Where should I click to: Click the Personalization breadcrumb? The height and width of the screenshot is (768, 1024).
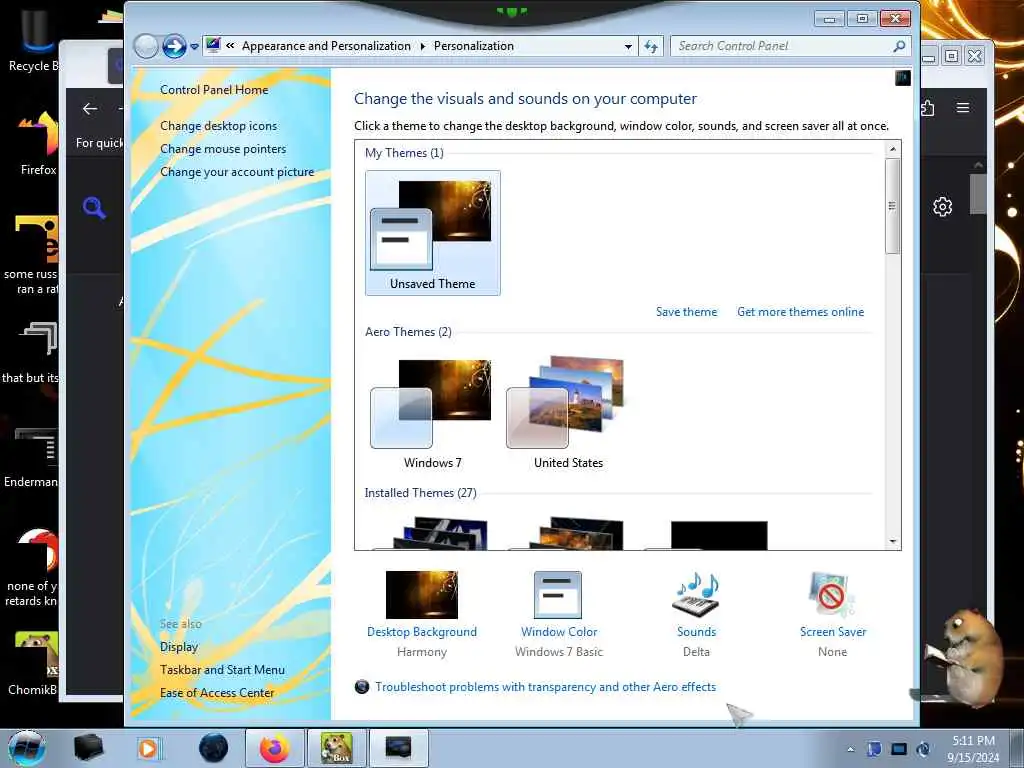point(473,46)
